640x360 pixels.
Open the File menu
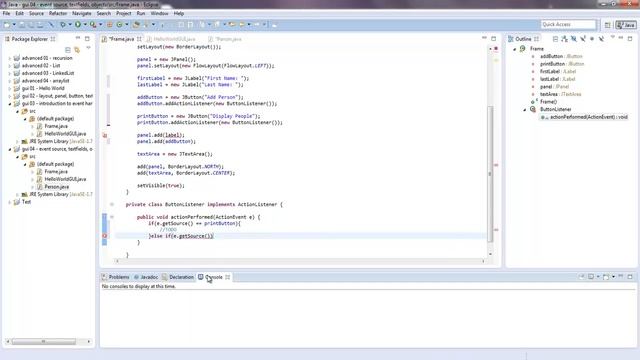click(x=6, y=13)
